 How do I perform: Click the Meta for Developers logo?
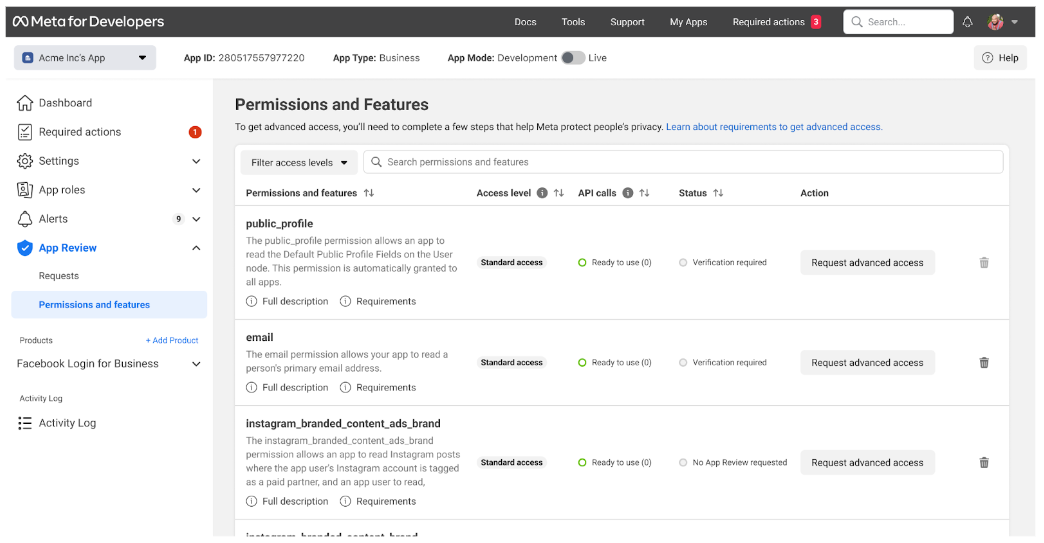point(89,21)
